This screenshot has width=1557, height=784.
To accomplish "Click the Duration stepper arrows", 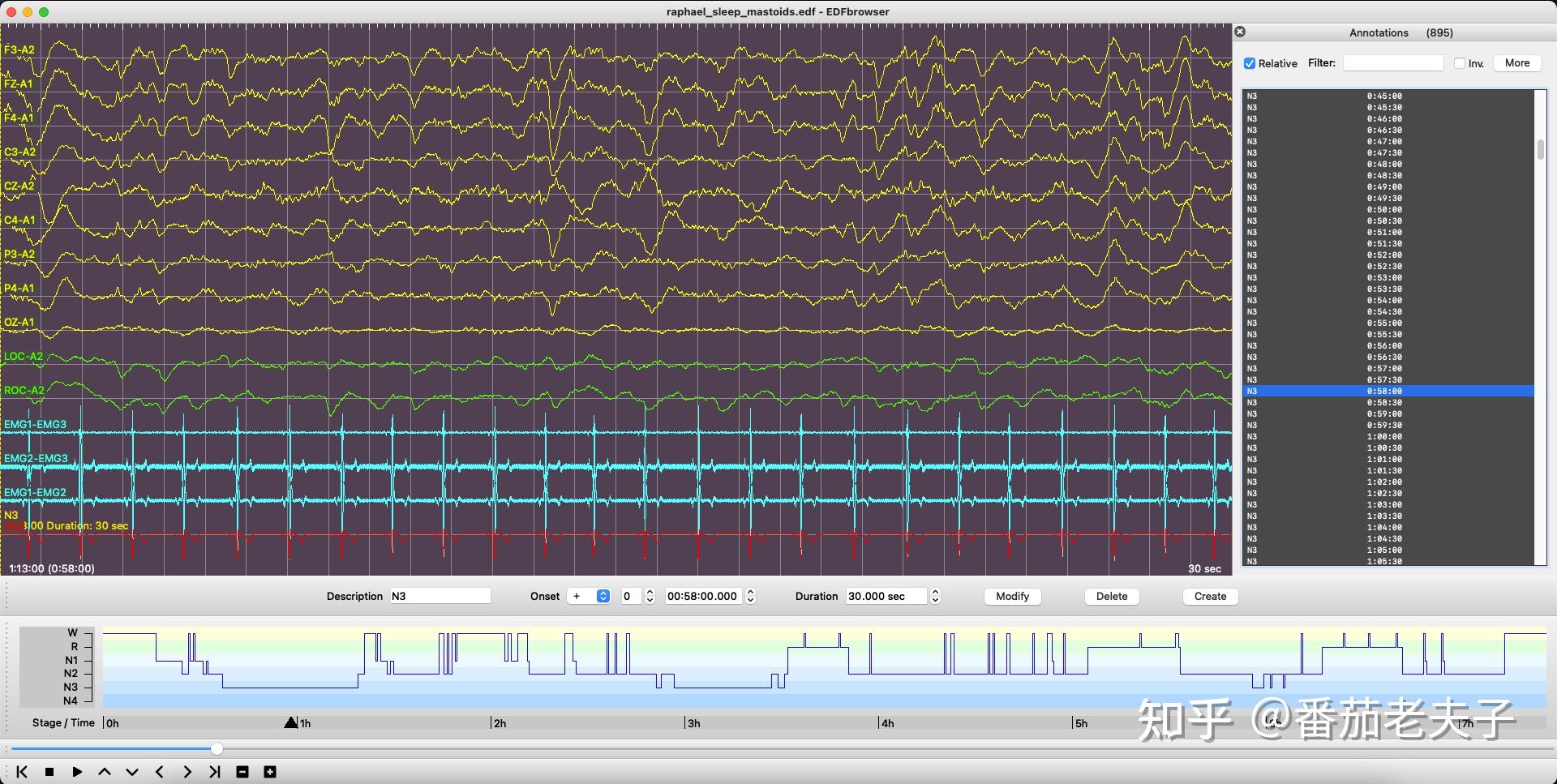I will click(x=935, y=596).
